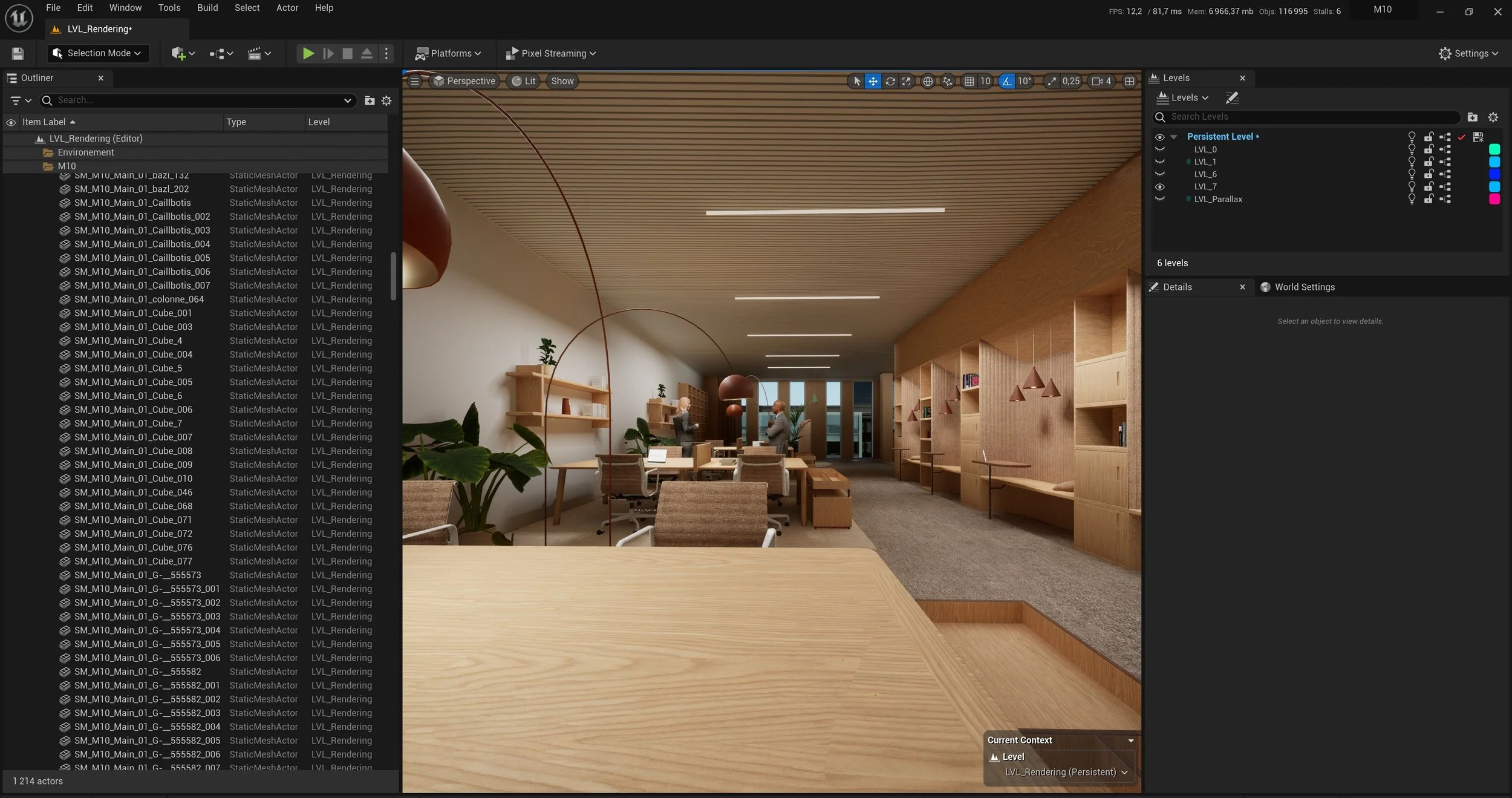Screen dimensions: 1512x798
Task: Toggle scale snapping icon next to 0,25
Action: [x=1052, y=81]
